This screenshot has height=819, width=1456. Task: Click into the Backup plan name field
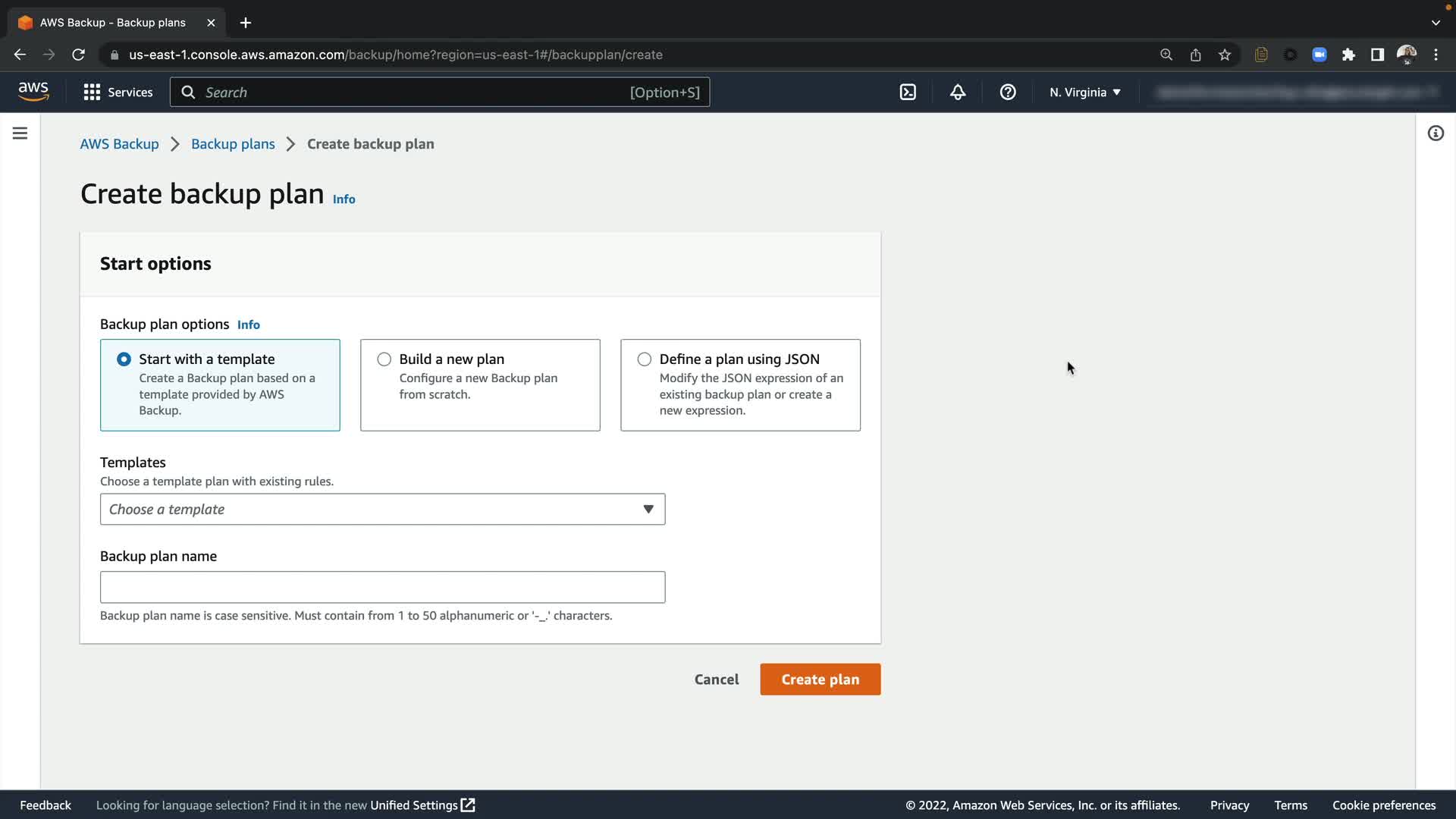pos(382,588)
